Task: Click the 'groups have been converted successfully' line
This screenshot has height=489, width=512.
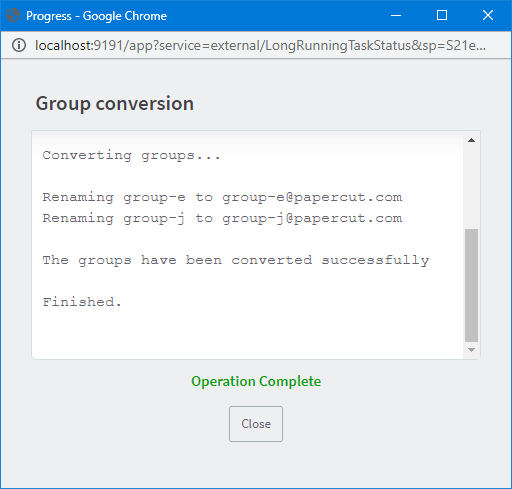Action: click(236, 260)
